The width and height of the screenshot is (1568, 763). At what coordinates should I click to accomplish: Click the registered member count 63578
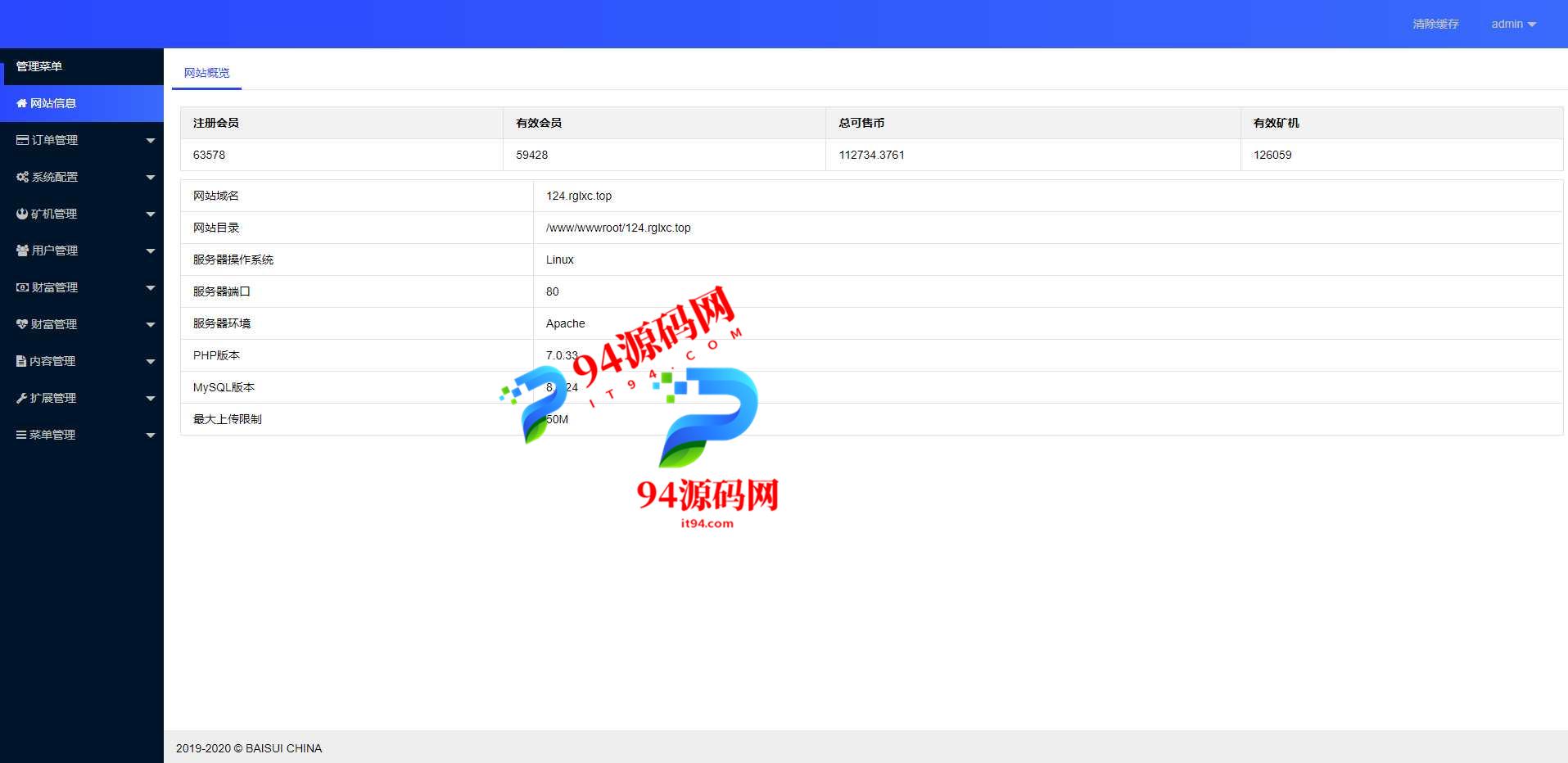click(209, 155)
